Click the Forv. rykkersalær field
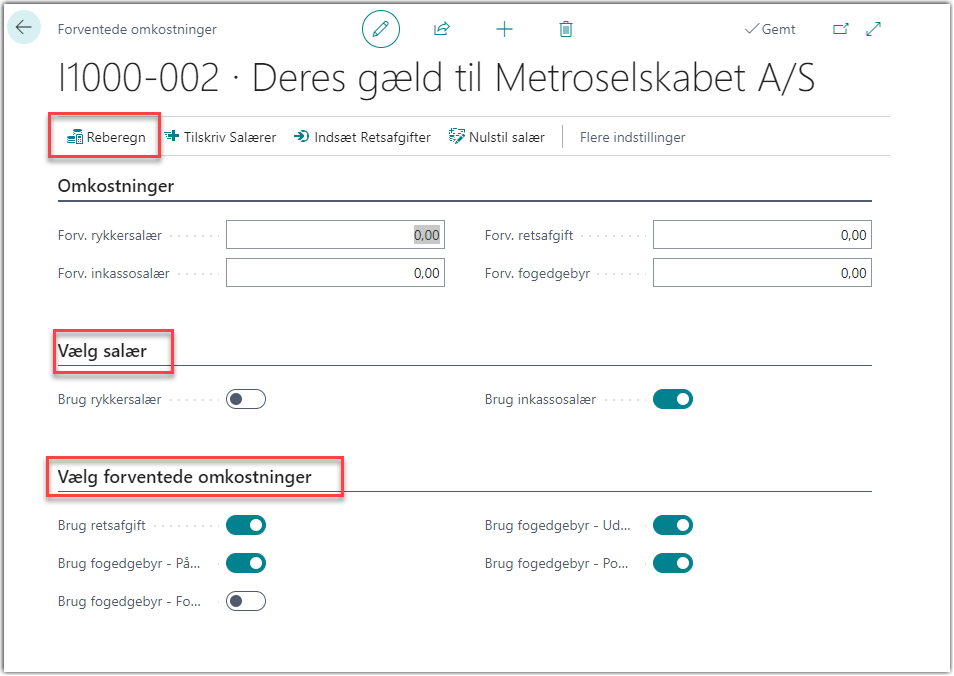 coord(335,235)
